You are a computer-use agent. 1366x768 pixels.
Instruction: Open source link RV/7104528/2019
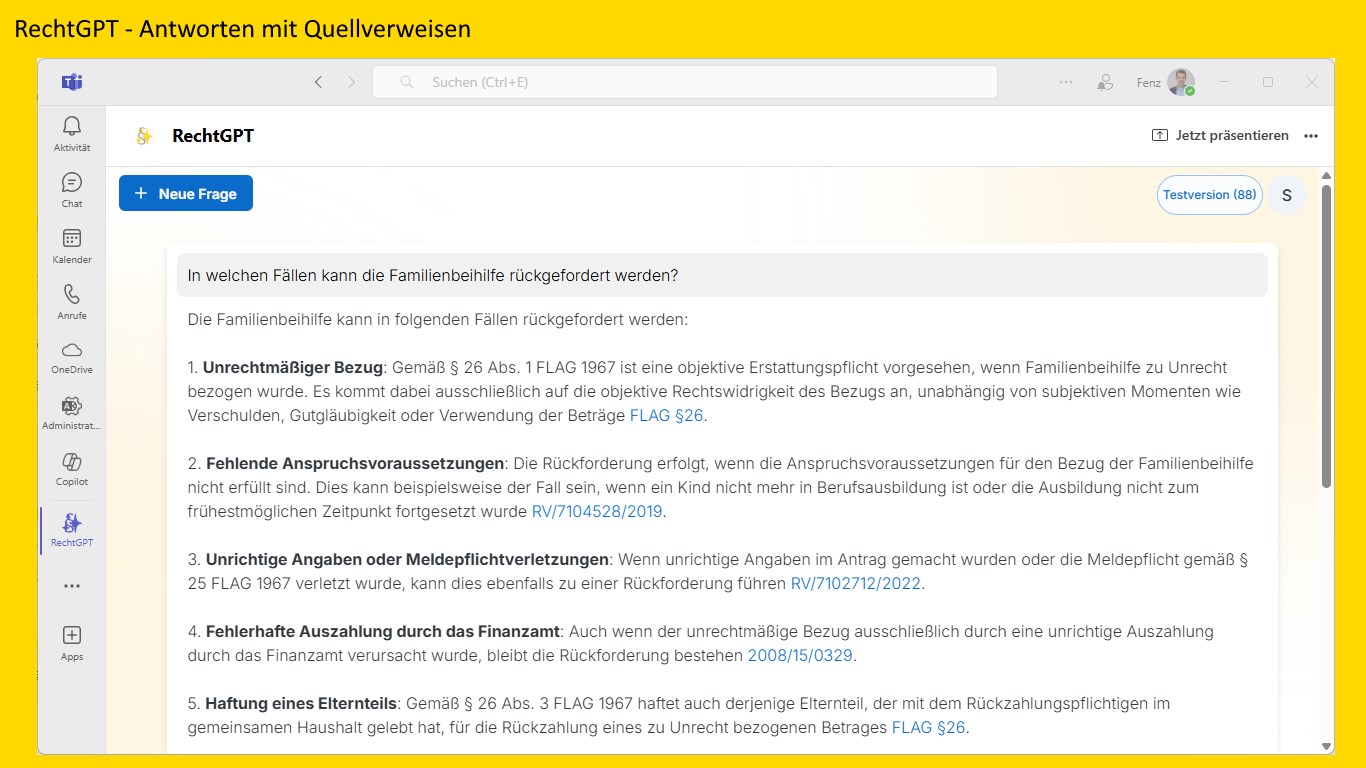tap(597, 511)
